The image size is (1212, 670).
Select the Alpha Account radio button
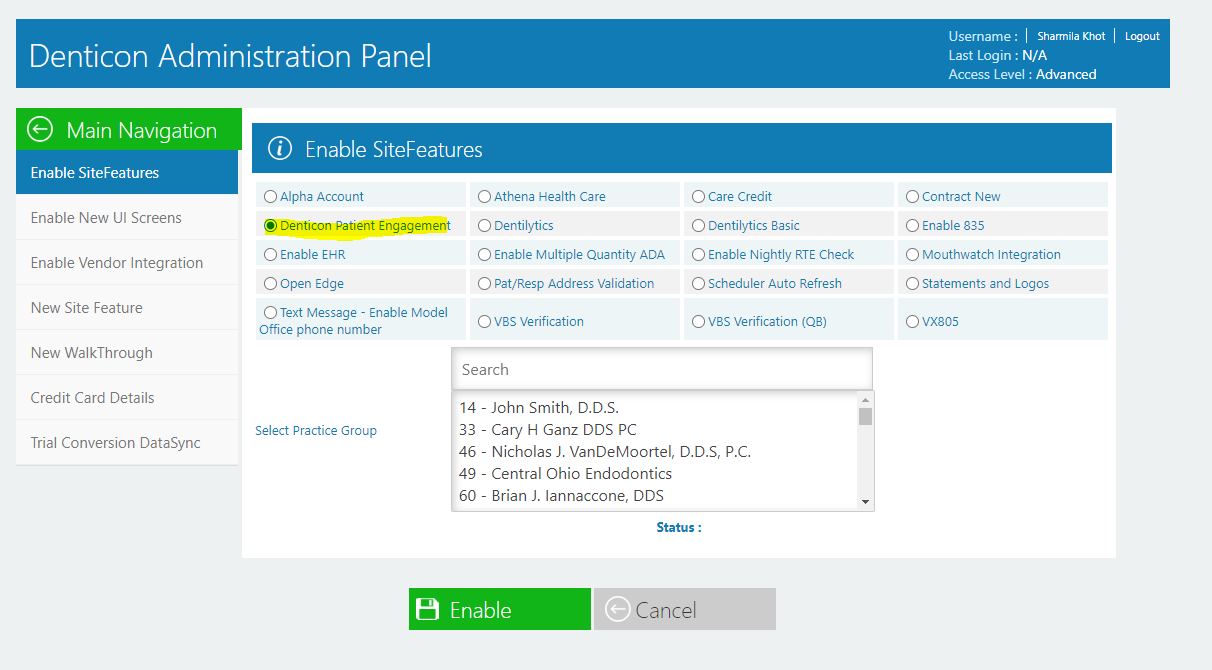click(x=270, y=197)
